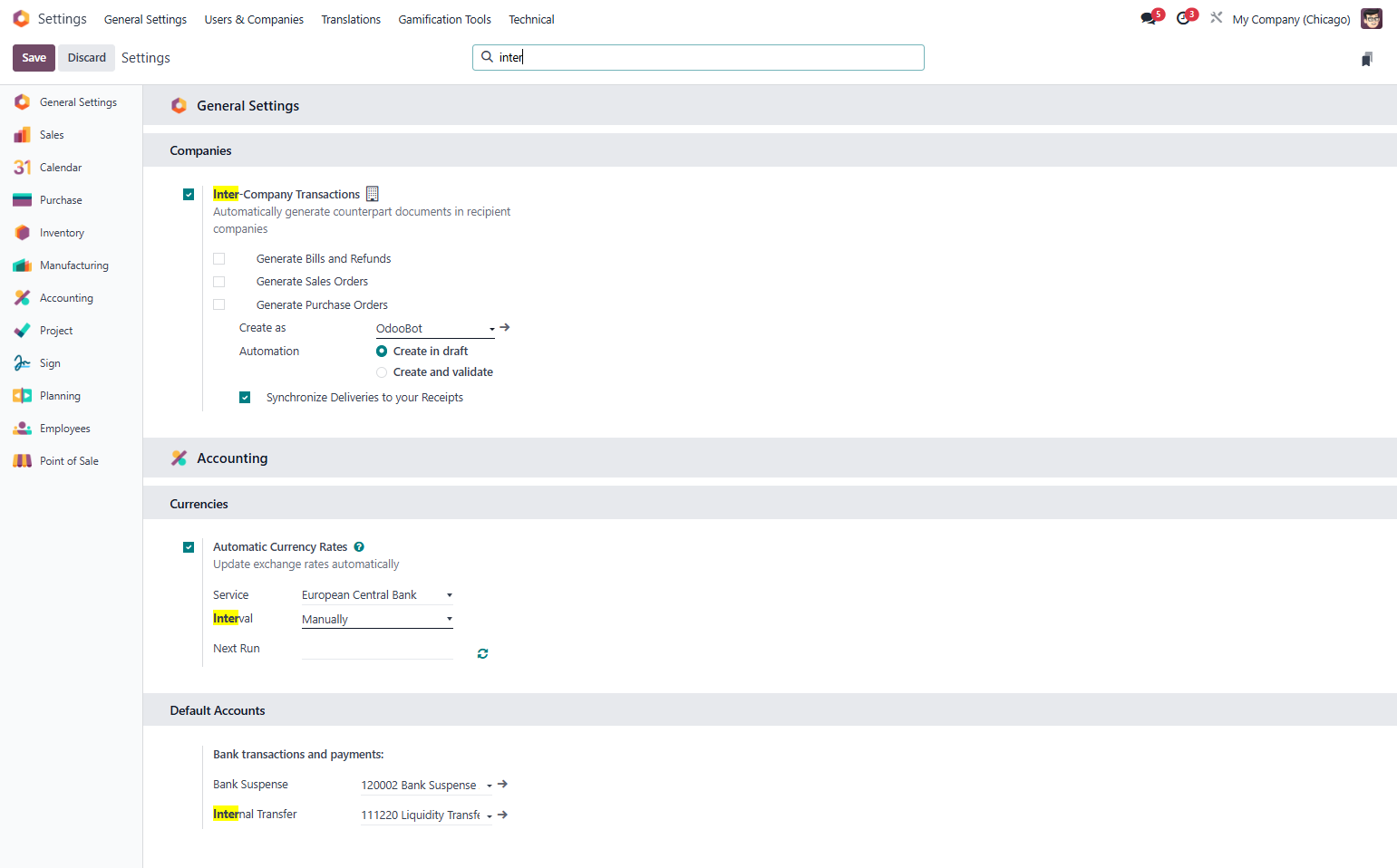Click the 'Bank transactions and payments:' text
The image size is (1397, 868).
pos(298,754)
